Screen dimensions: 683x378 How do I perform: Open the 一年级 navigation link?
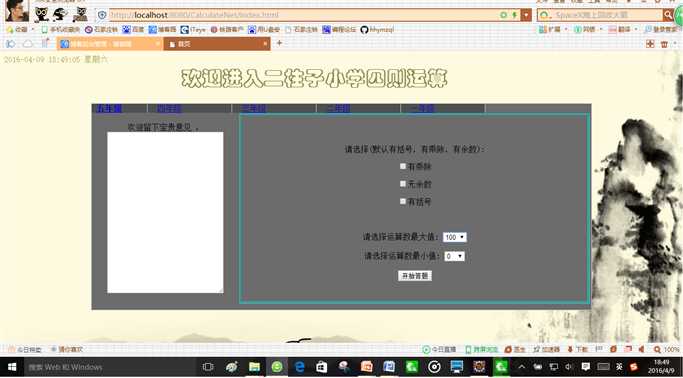click(x=423, y=108)
